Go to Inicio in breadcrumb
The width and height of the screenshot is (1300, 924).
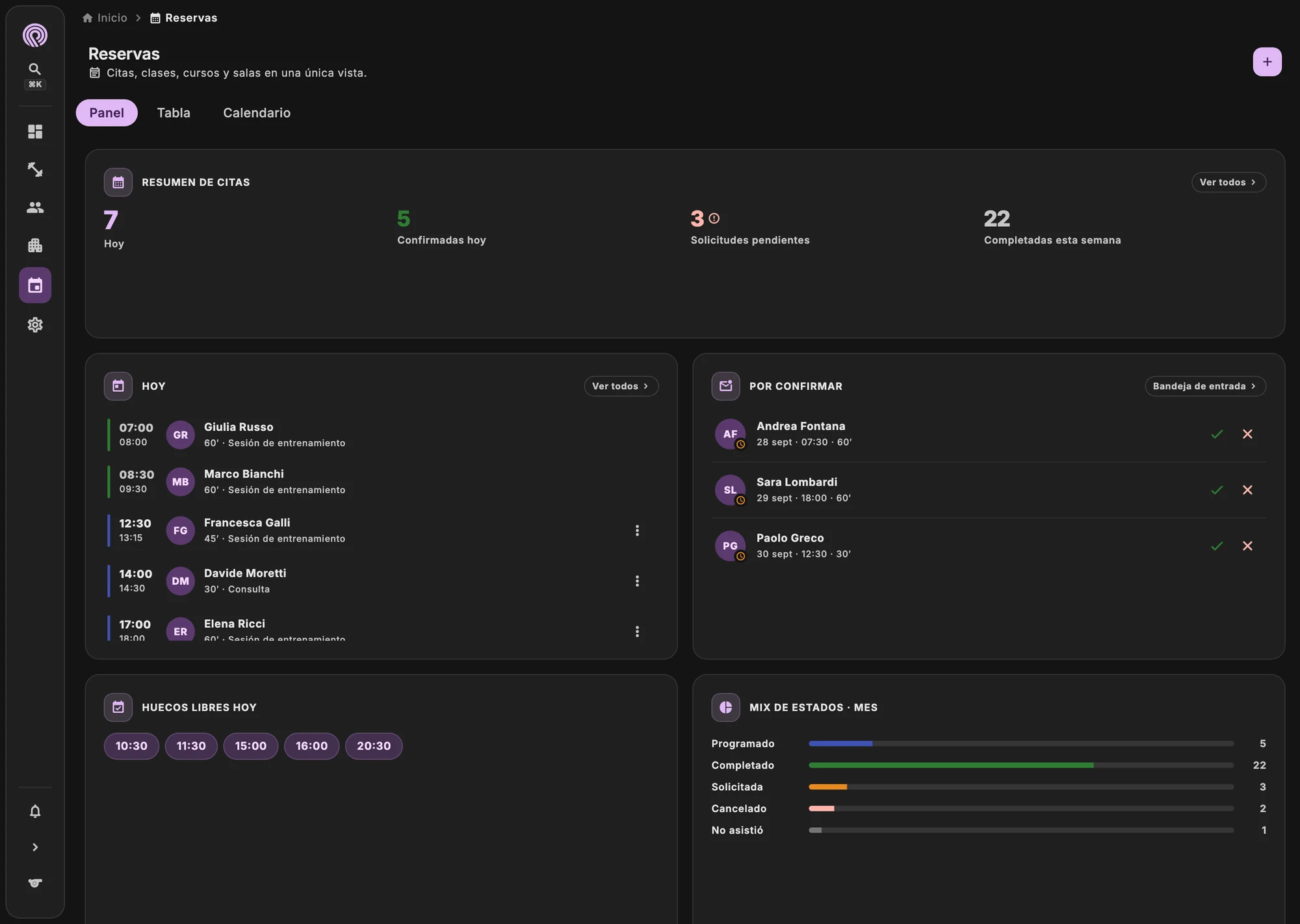pos(105,18)
